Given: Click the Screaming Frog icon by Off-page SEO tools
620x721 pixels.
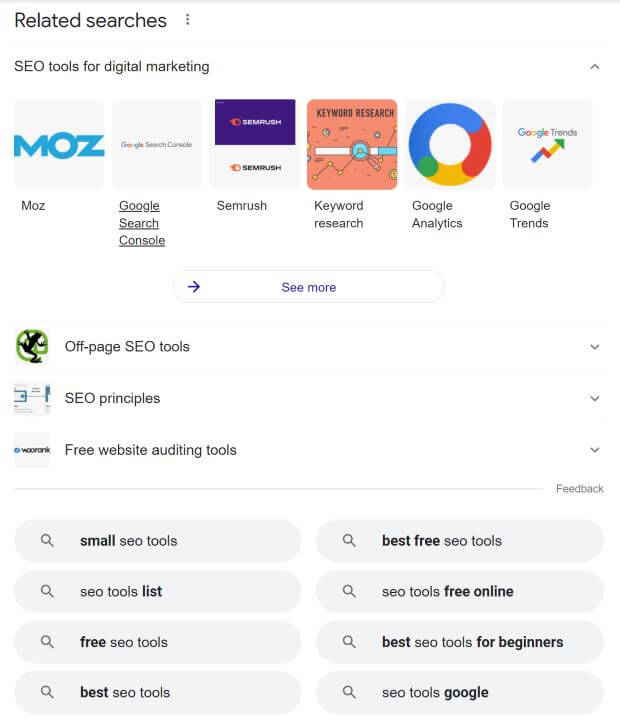Looking at the screenshot, I should [x=32, y=347].
